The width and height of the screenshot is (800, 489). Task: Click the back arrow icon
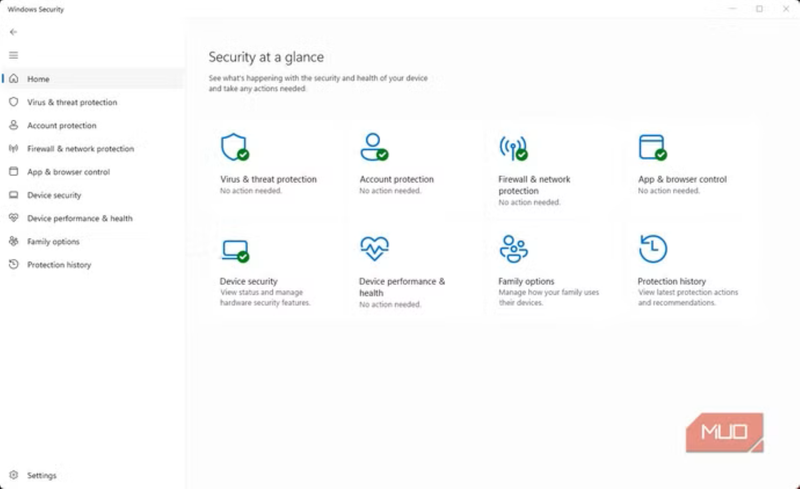[x=13, y=32]
